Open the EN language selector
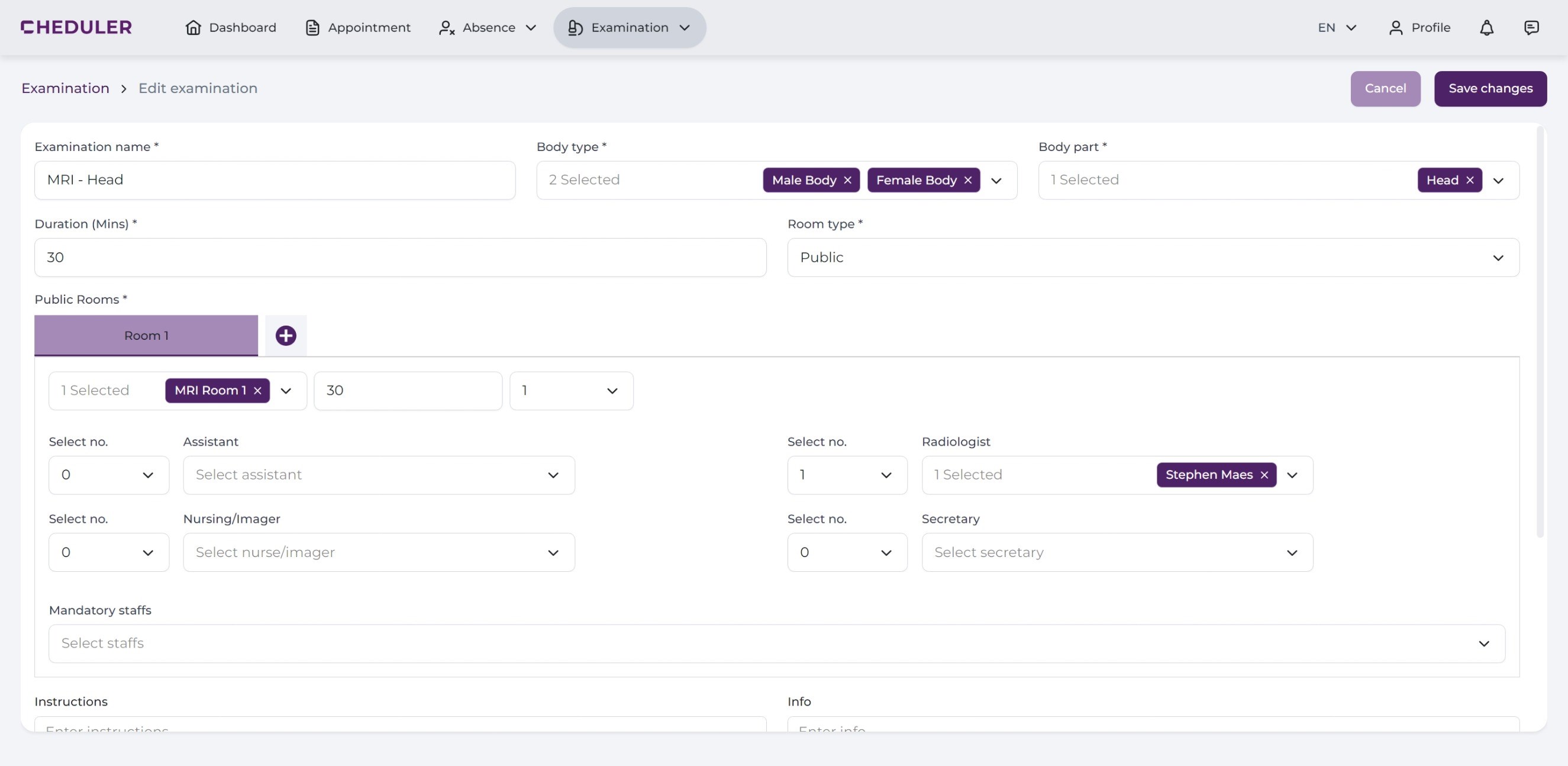Image resolution: width=1568 pixels, height=766 pixels. pos(1337,27)
